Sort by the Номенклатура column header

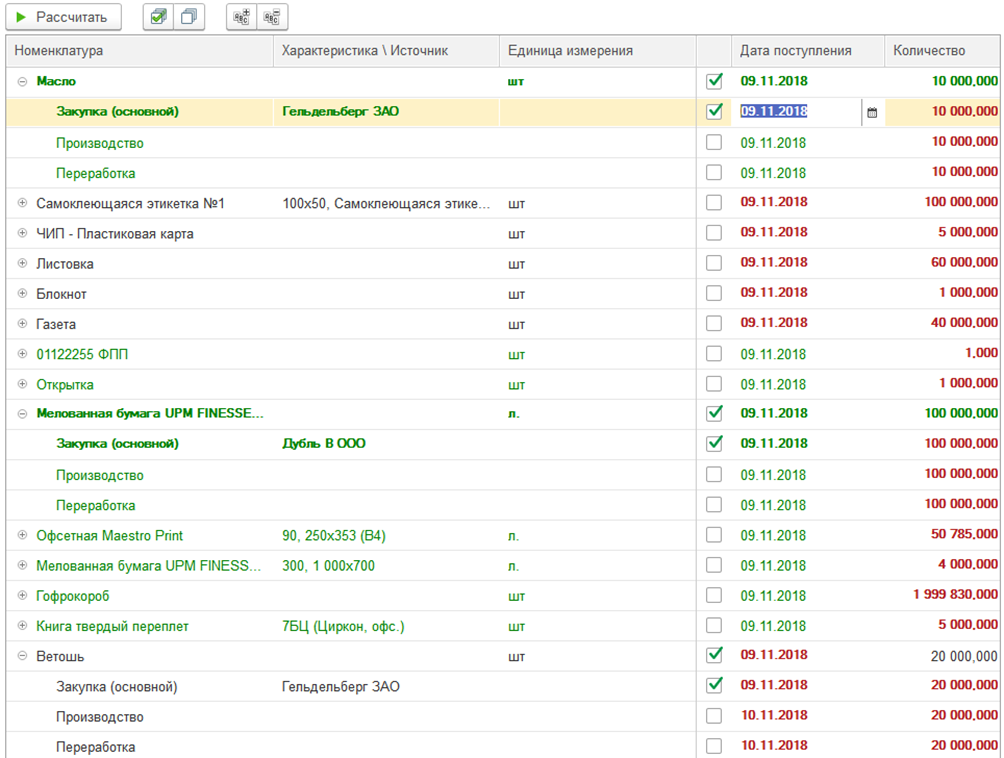[140, 51]
